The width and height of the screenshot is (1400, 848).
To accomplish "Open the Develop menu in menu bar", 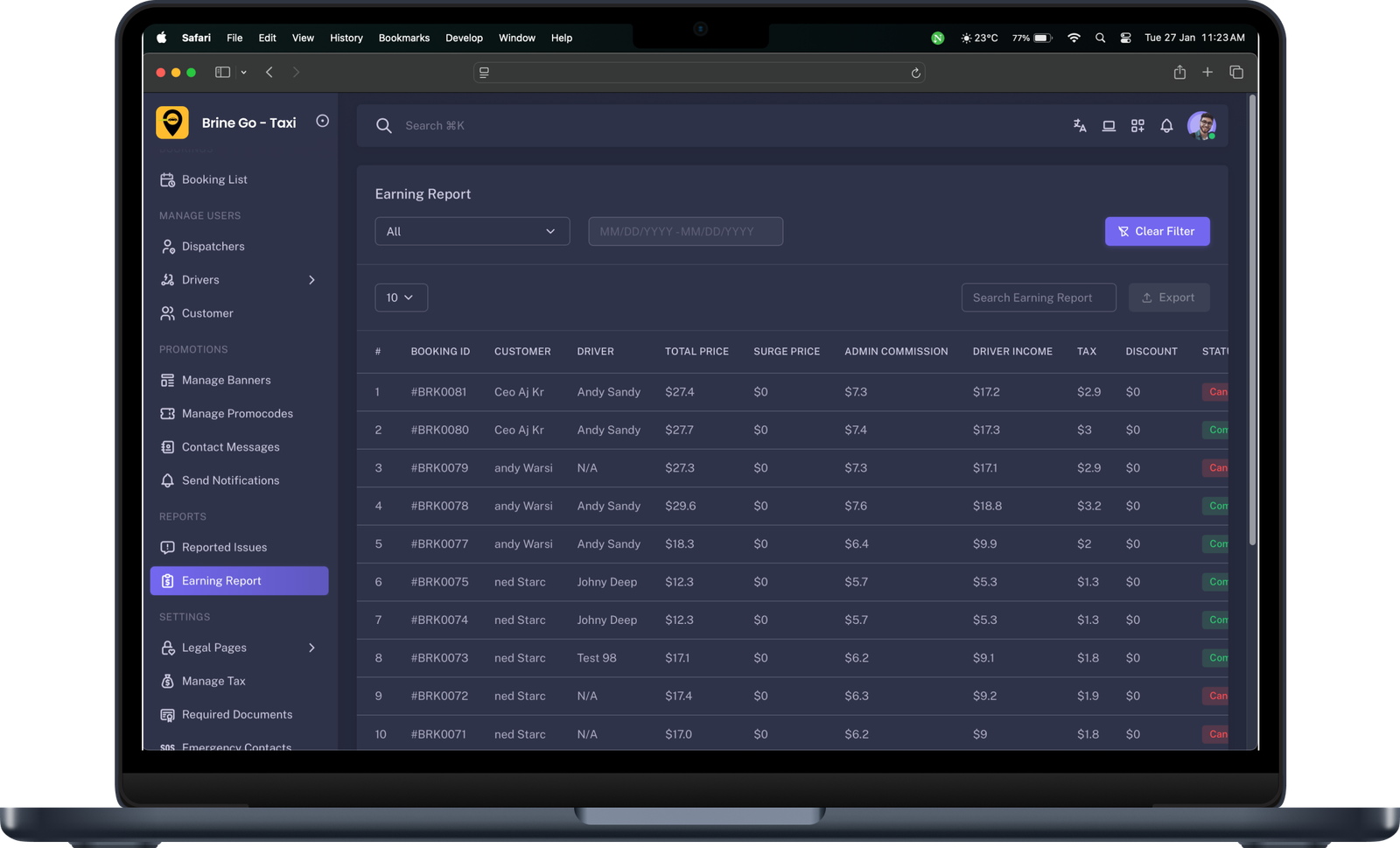I will click(x=464, y=38).
